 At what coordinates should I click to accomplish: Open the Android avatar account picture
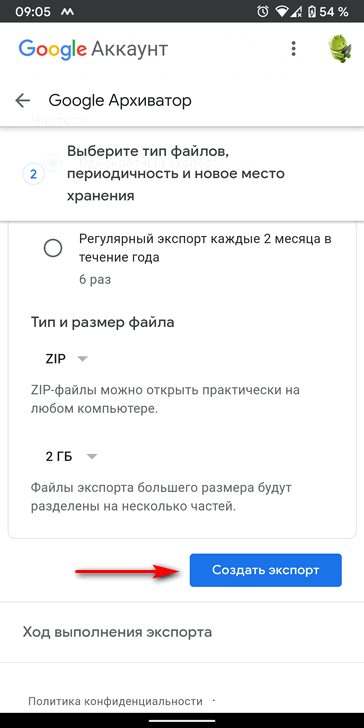click(x=341, y=48)
